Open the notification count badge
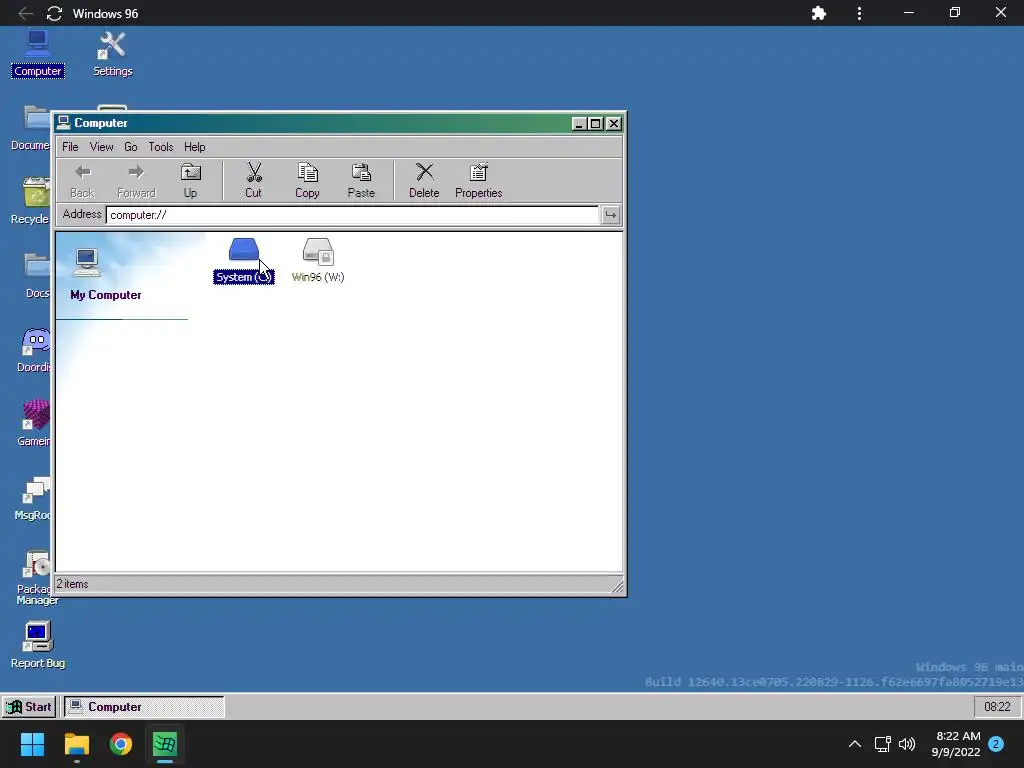This screenshot has width=1024, height=768. [x=996, y=744]
